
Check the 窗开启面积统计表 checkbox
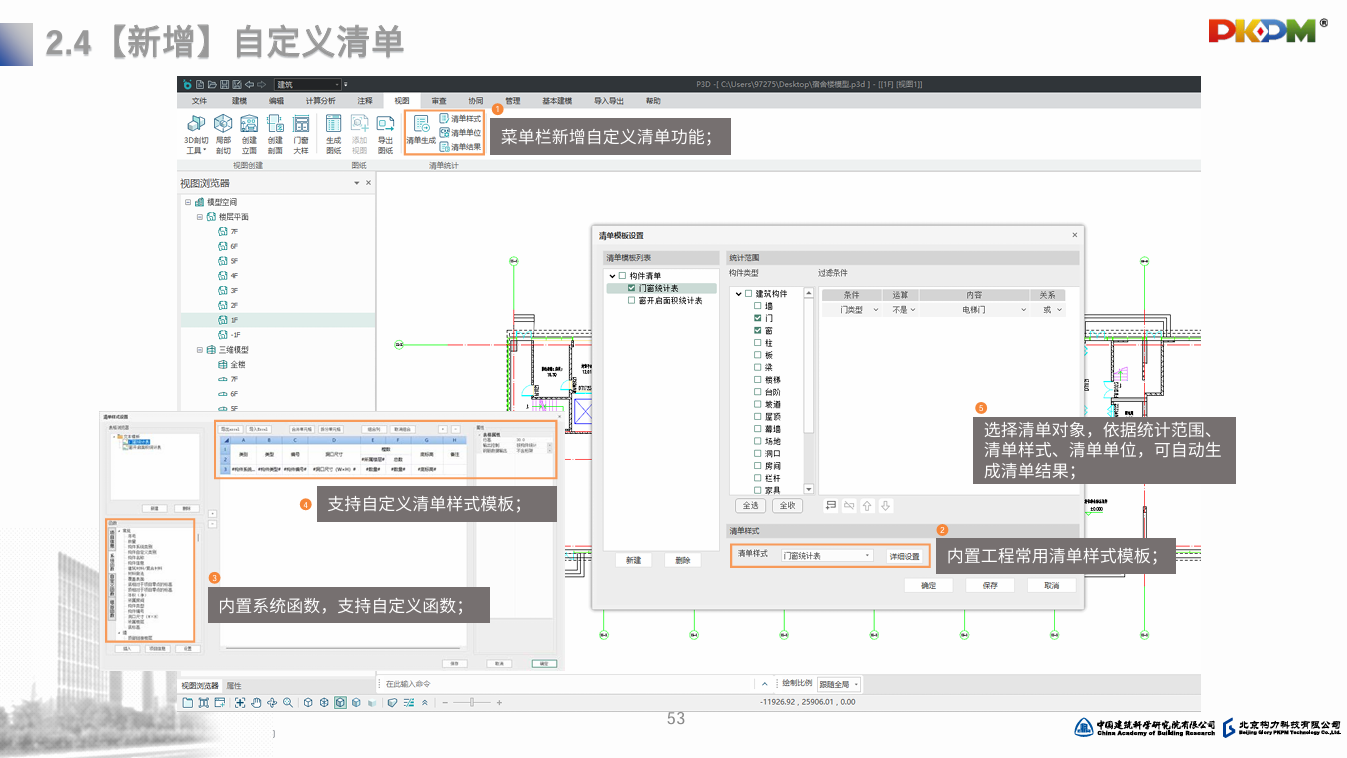tap(631, 300)
